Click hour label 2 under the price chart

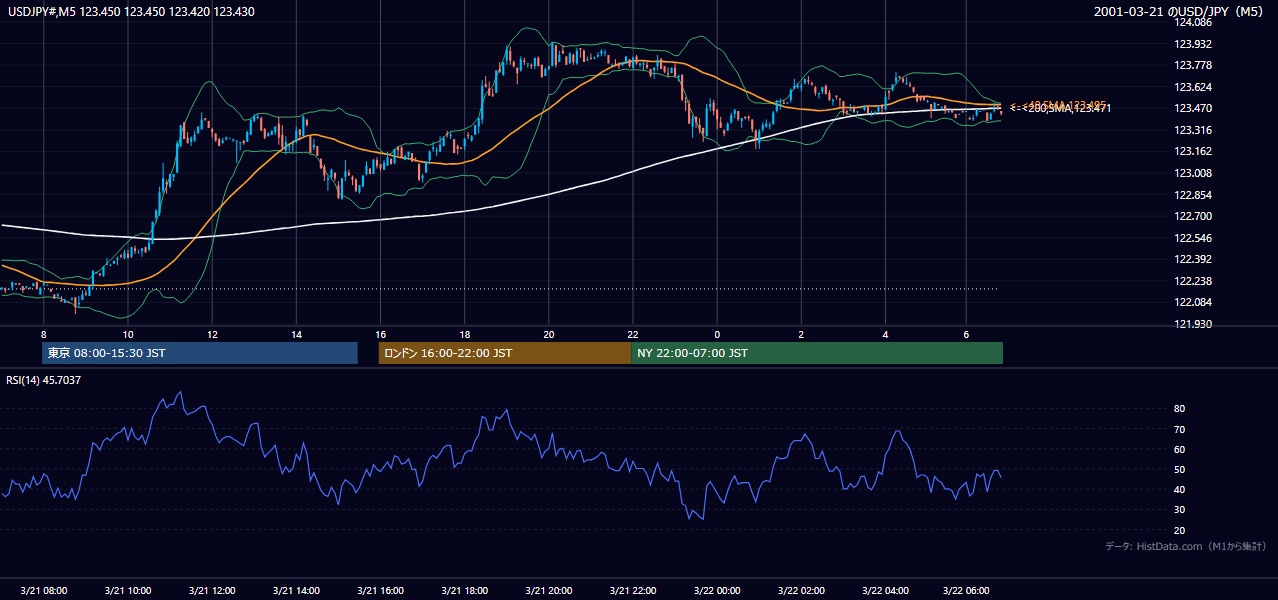tap(801, 334)
